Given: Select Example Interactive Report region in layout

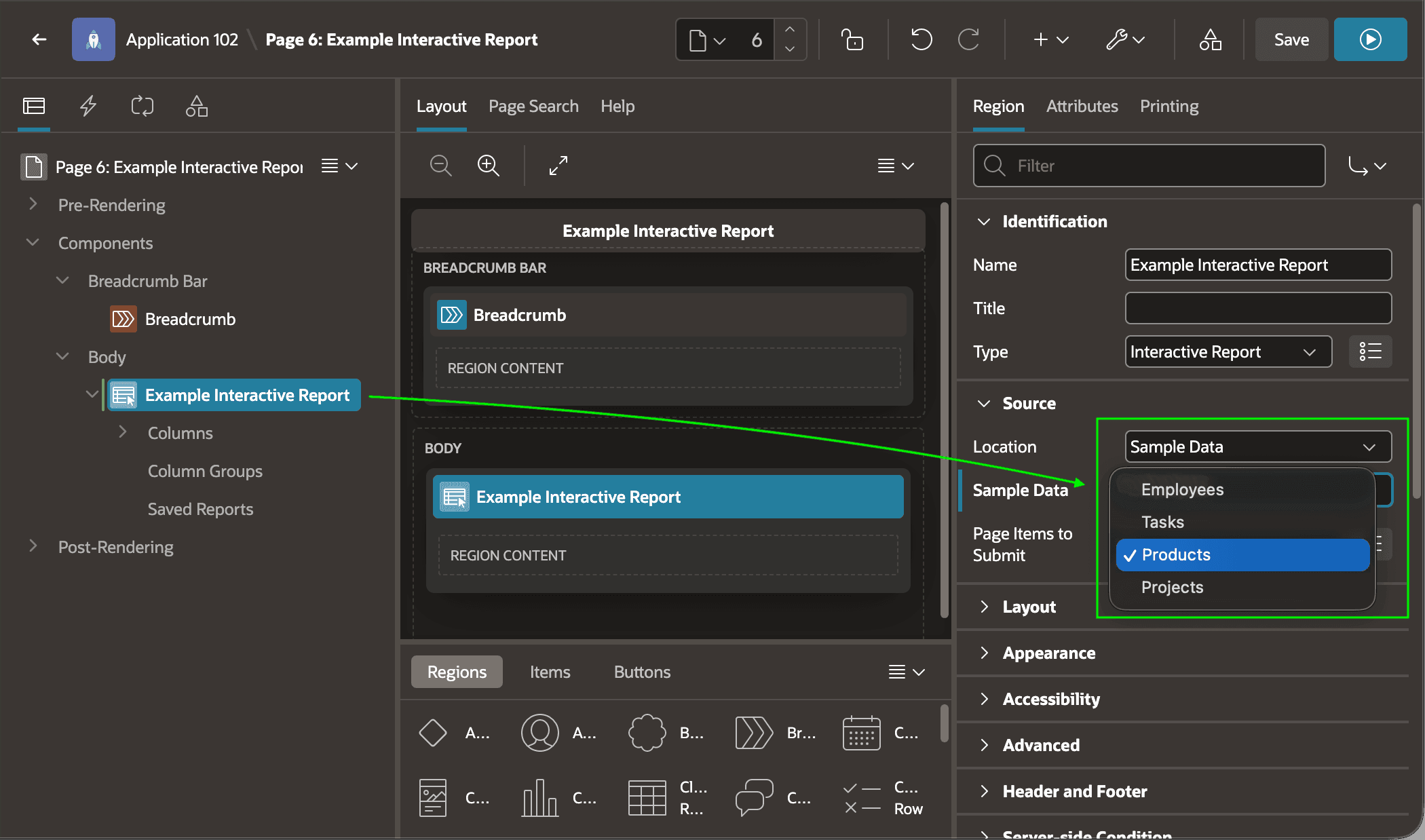Looking at the screenshot, I should 668,497.
